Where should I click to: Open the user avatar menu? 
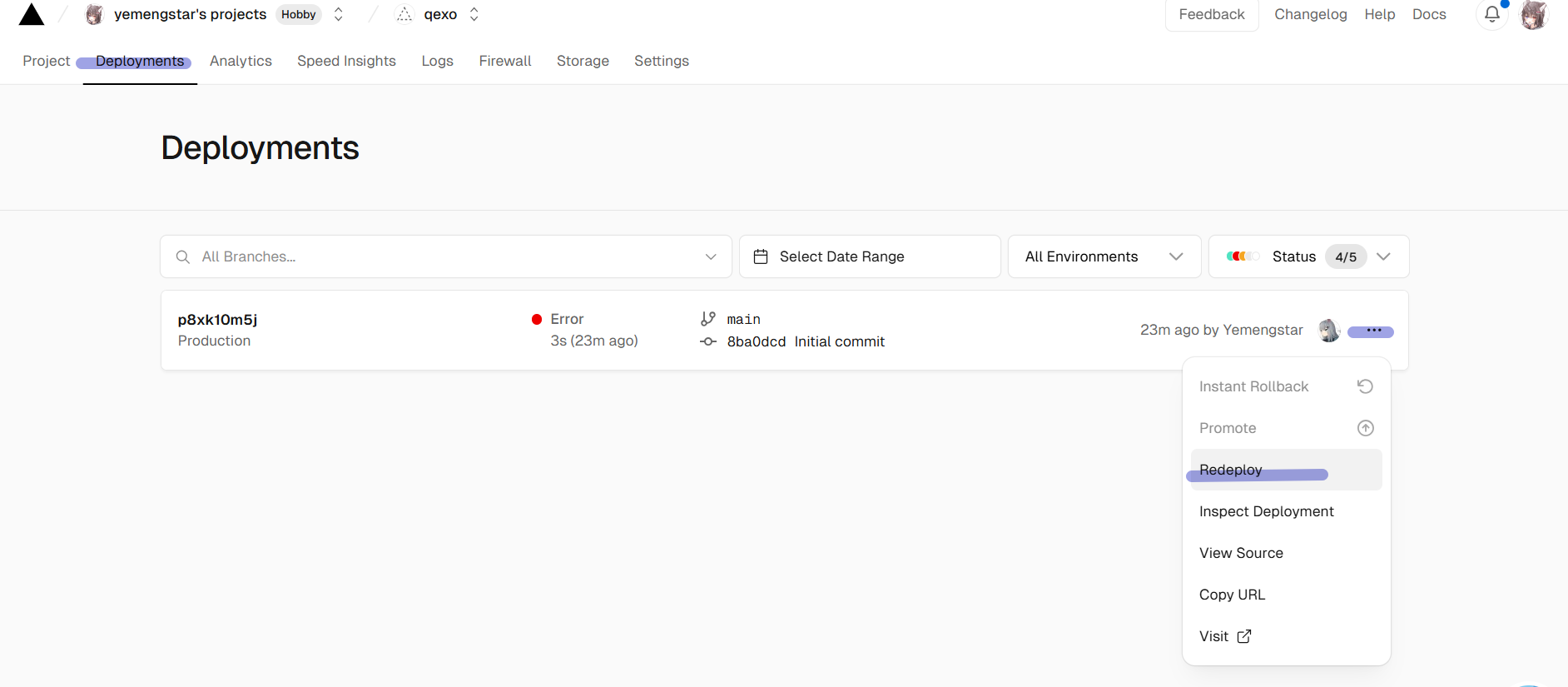click(1533, 15)
